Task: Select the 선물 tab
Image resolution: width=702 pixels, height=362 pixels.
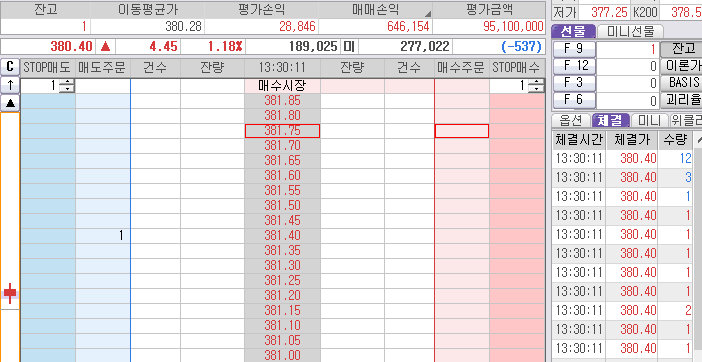Action: click(574, 31)
